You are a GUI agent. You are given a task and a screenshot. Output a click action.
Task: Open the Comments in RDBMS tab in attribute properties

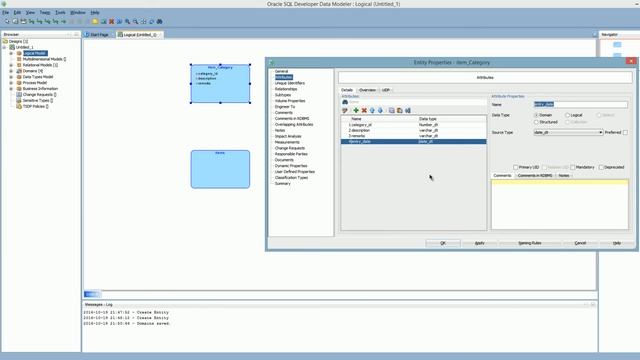[x=535, y=176]
